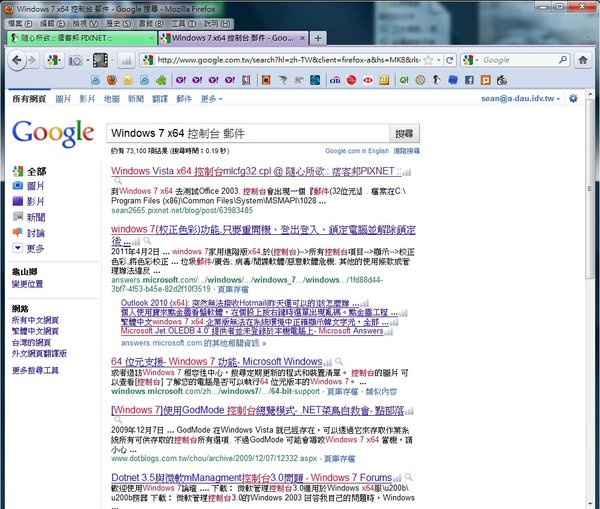Open the 檢視 (V) menu

click(85, 24)
